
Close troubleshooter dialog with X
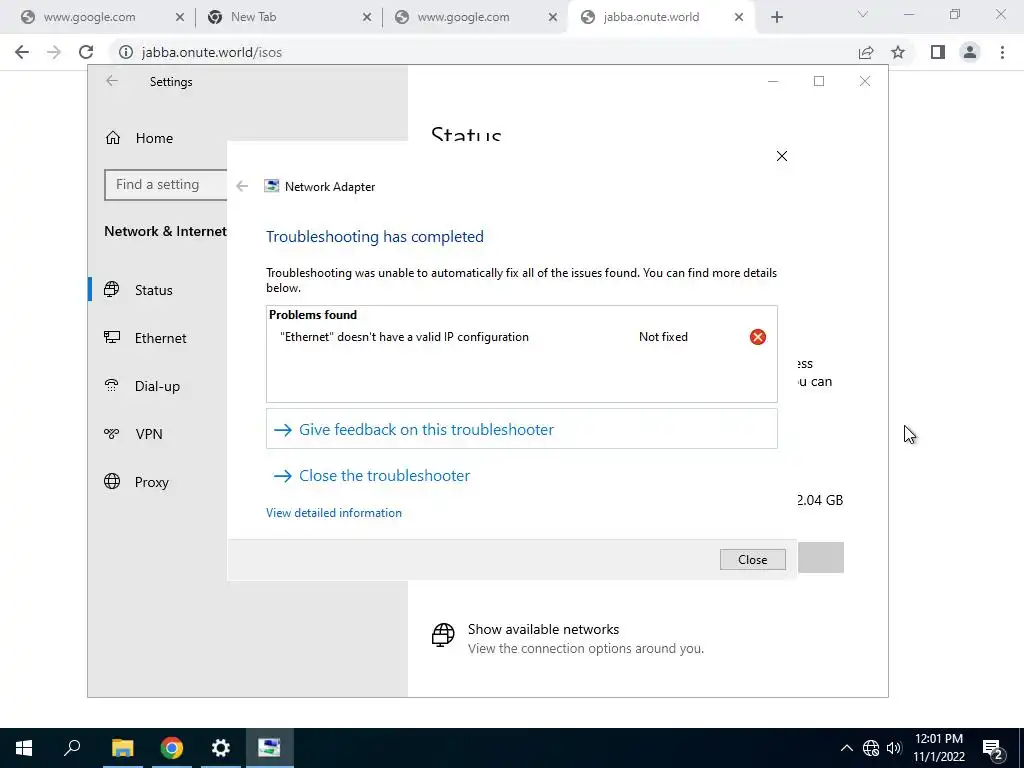click(782, 156)
